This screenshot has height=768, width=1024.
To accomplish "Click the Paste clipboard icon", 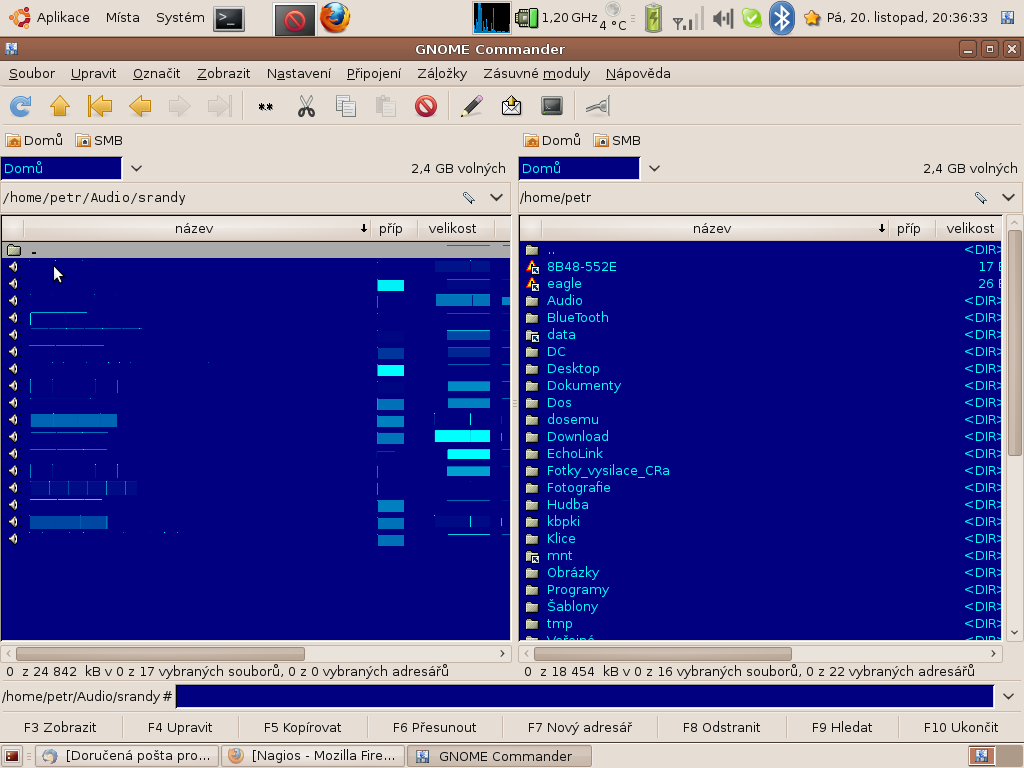I will [385, 106].
